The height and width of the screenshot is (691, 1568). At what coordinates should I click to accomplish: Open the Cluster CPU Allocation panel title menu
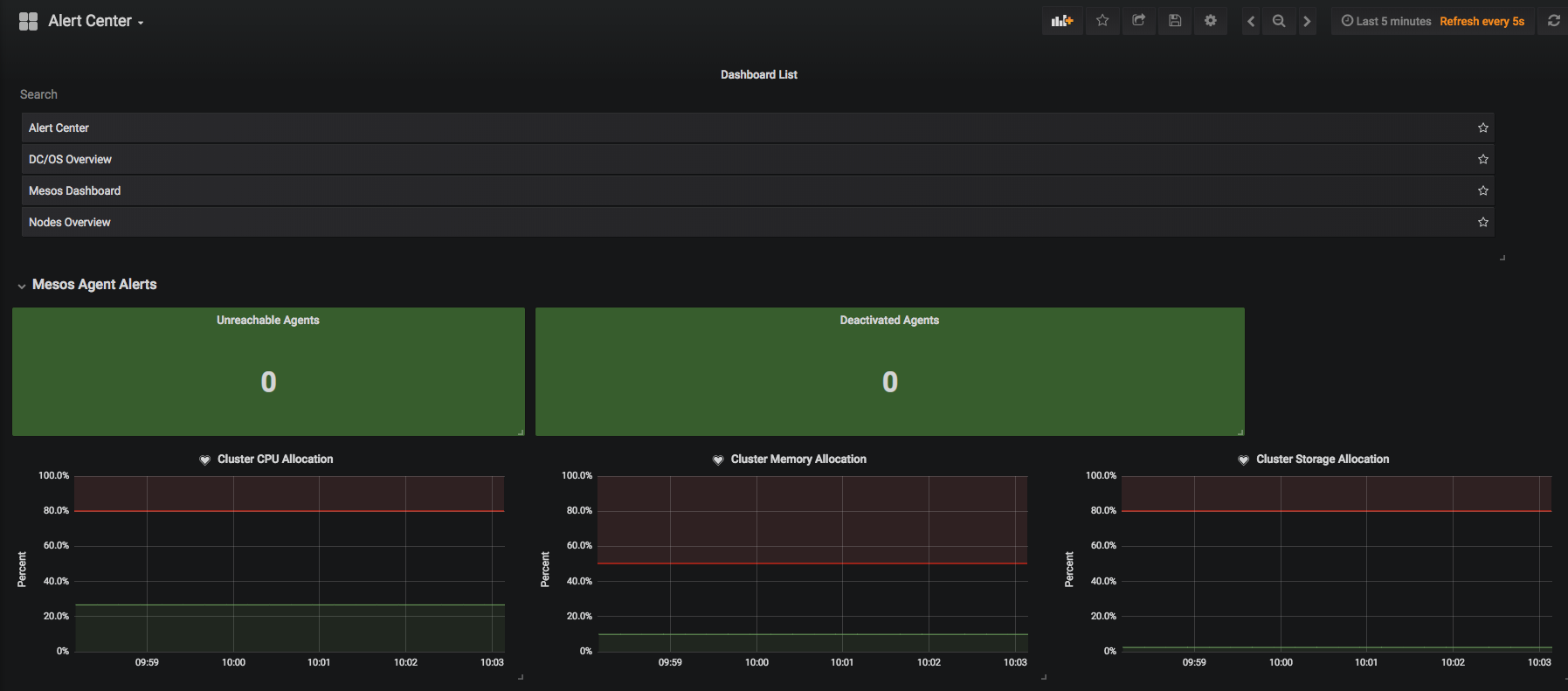(275, 459)
